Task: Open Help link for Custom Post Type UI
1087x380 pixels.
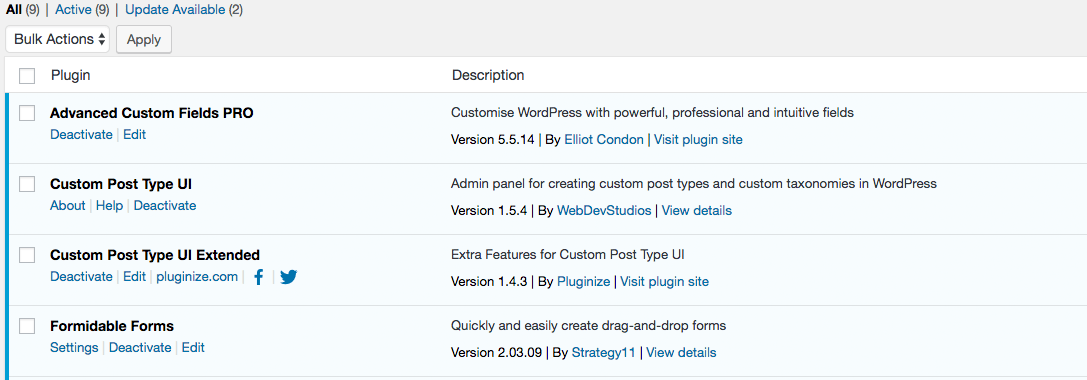Action: (110, 205)
